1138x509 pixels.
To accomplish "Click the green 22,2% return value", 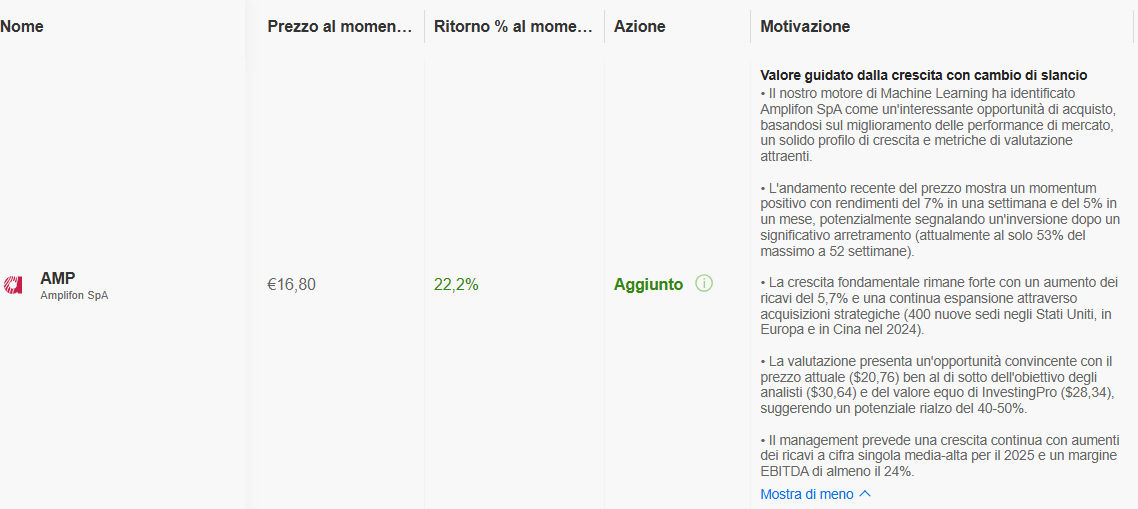I will click(456, 285).
